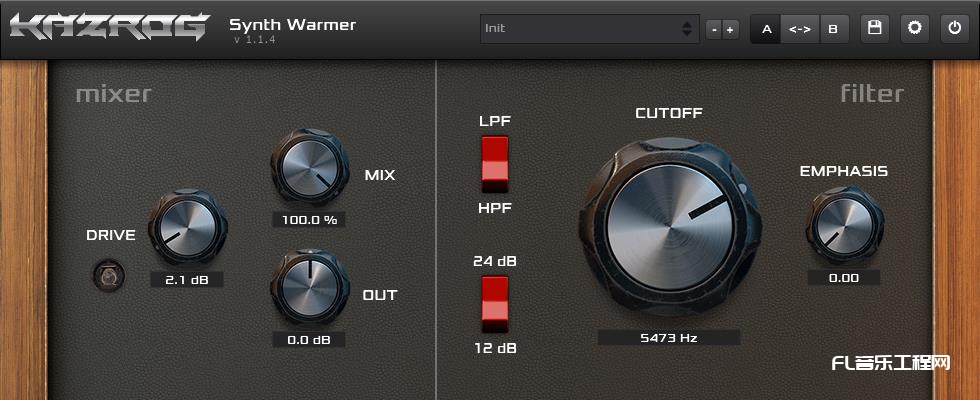Click the Kazrog logo

click(110, 27)
